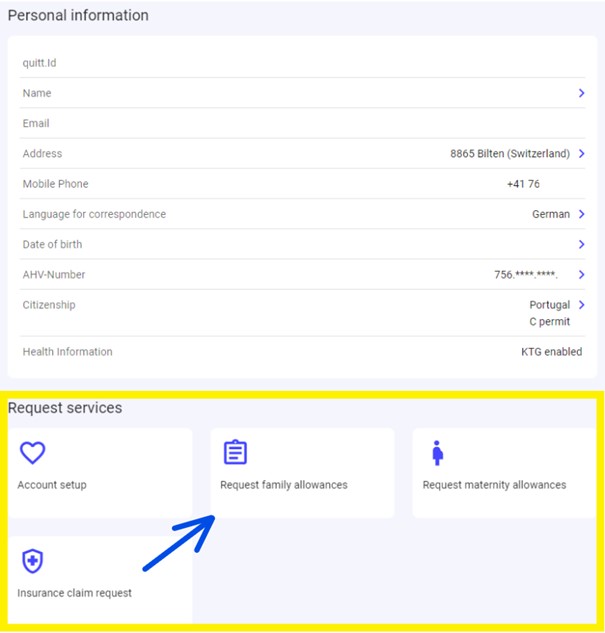Click the Citizenship row chevron
This screenshot has height=633, width=605.
coord(581,305)
